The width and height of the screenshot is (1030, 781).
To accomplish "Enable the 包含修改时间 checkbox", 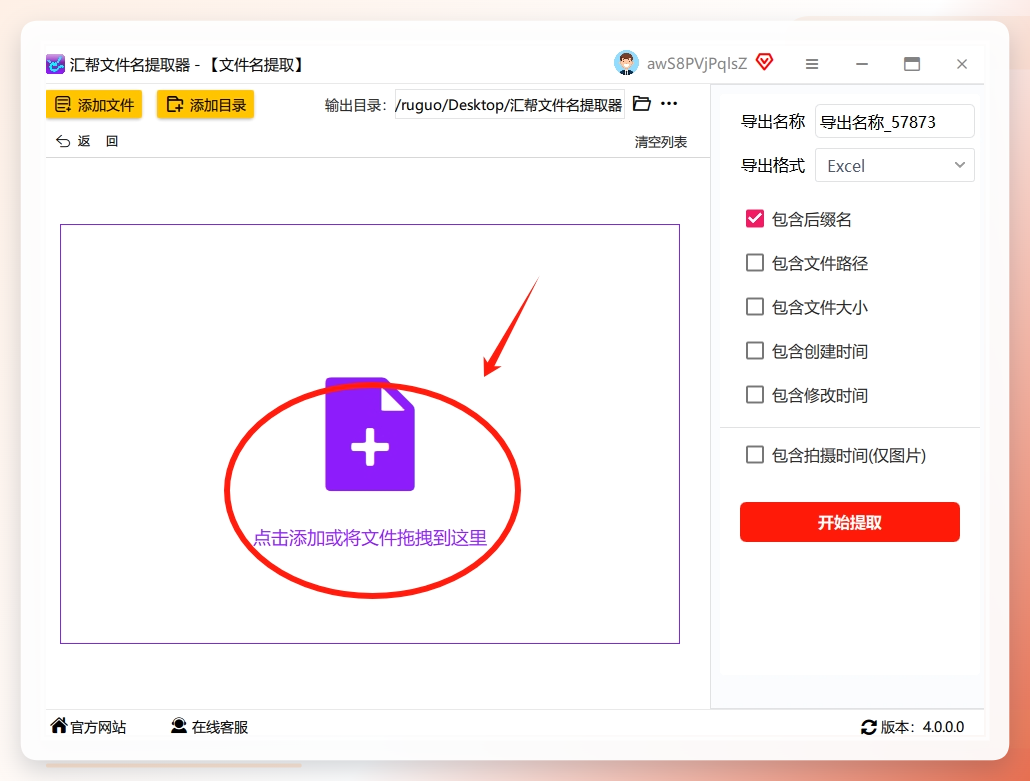I will click(x=755, y=395).
